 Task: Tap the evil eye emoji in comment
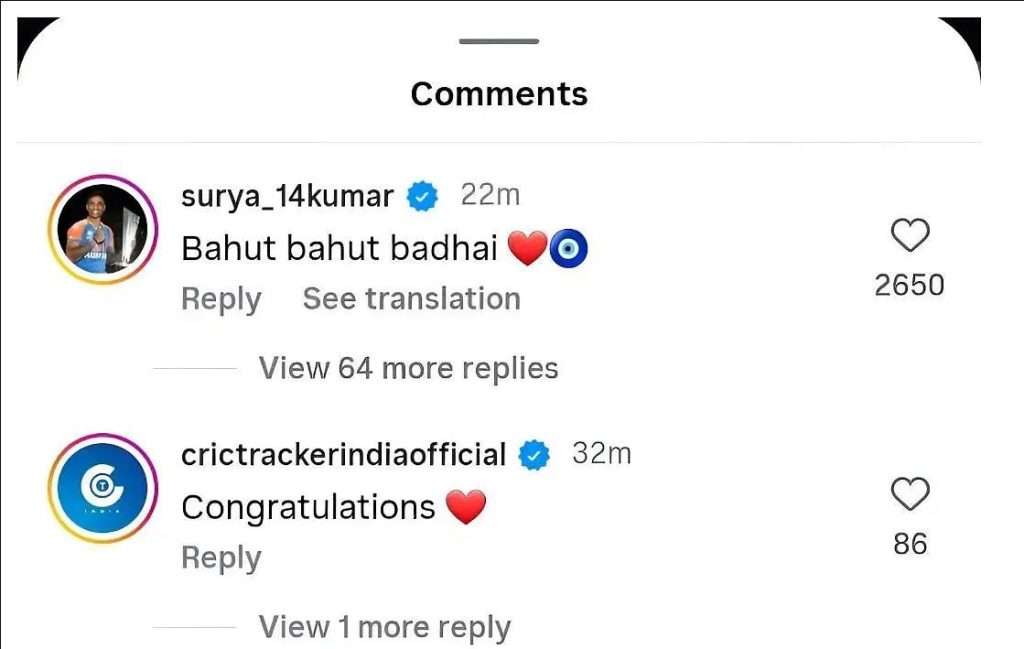click(568, 249)
